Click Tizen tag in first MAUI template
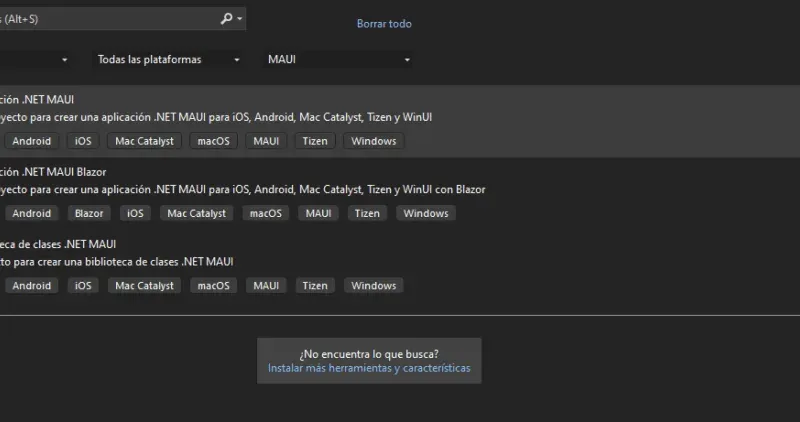The height and width of the screenshot is (422, 800). 315,141
